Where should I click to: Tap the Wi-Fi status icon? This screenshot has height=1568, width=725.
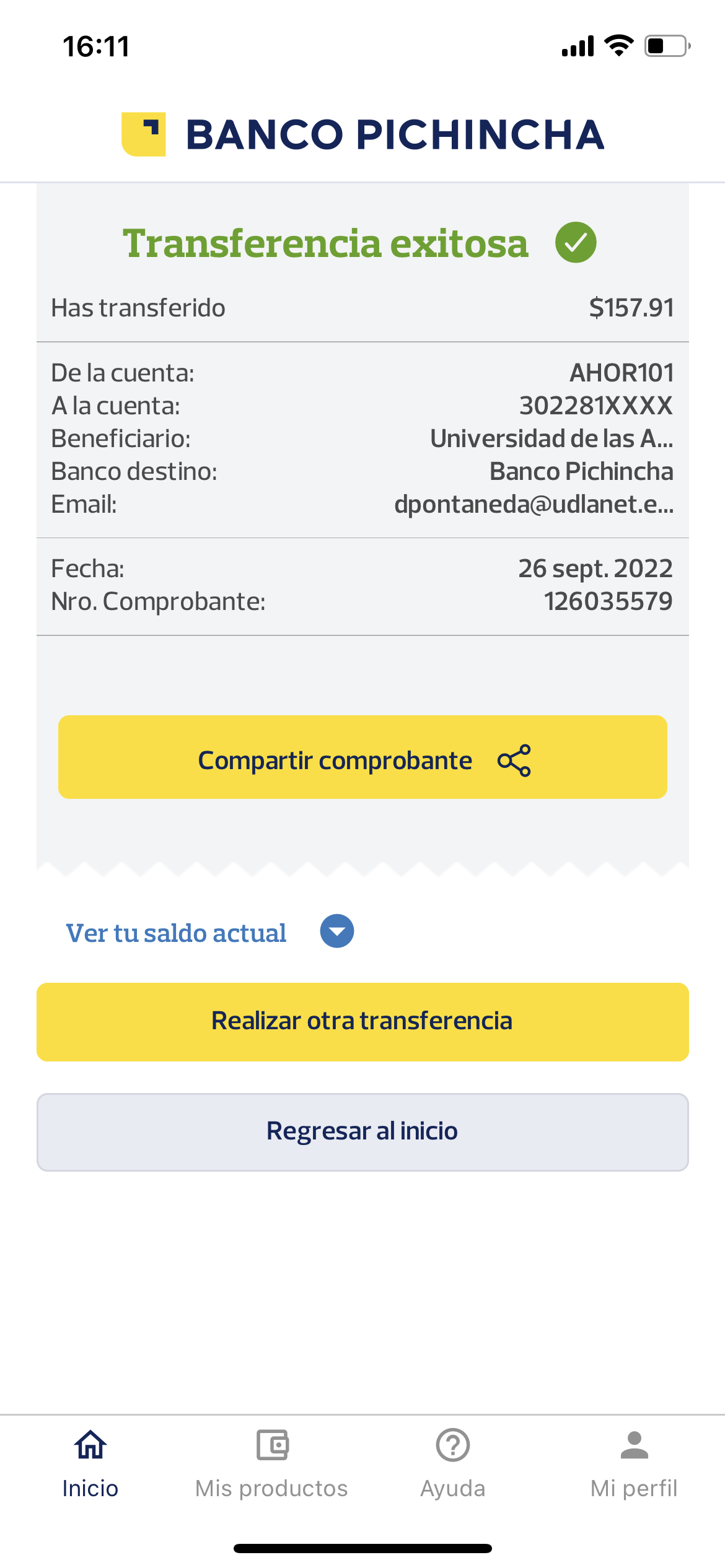pos(618,46)
